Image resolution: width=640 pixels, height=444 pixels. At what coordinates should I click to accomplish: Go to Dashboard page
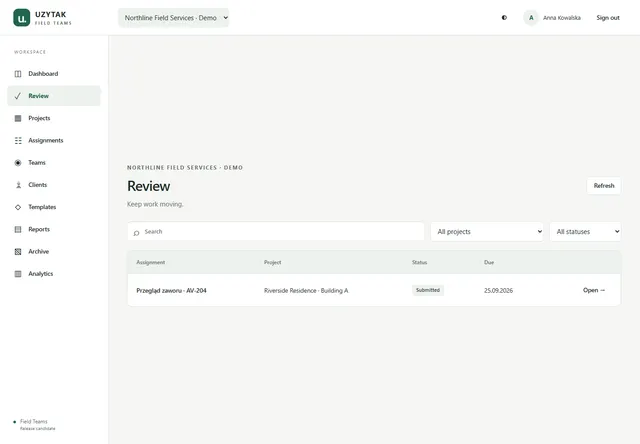coord(54,74)
